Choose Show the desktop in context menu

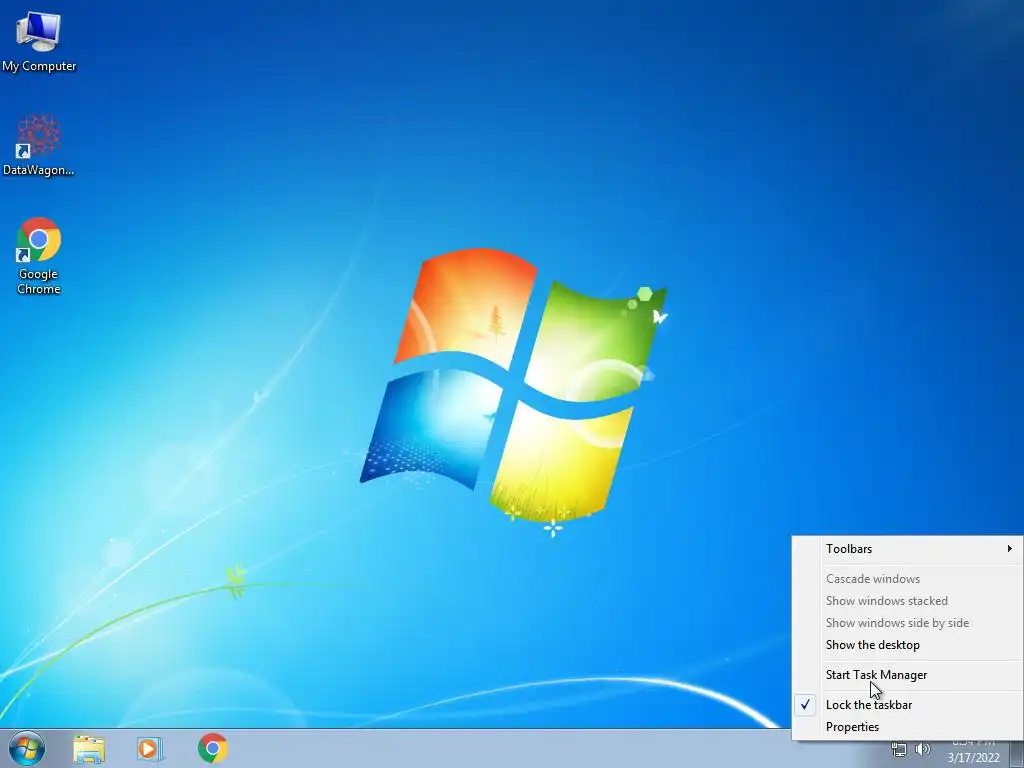pos(908,645)
